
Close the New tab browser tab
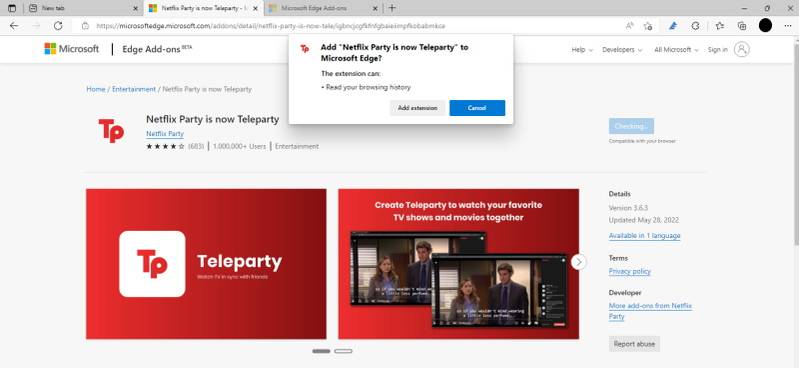(135, 8)
